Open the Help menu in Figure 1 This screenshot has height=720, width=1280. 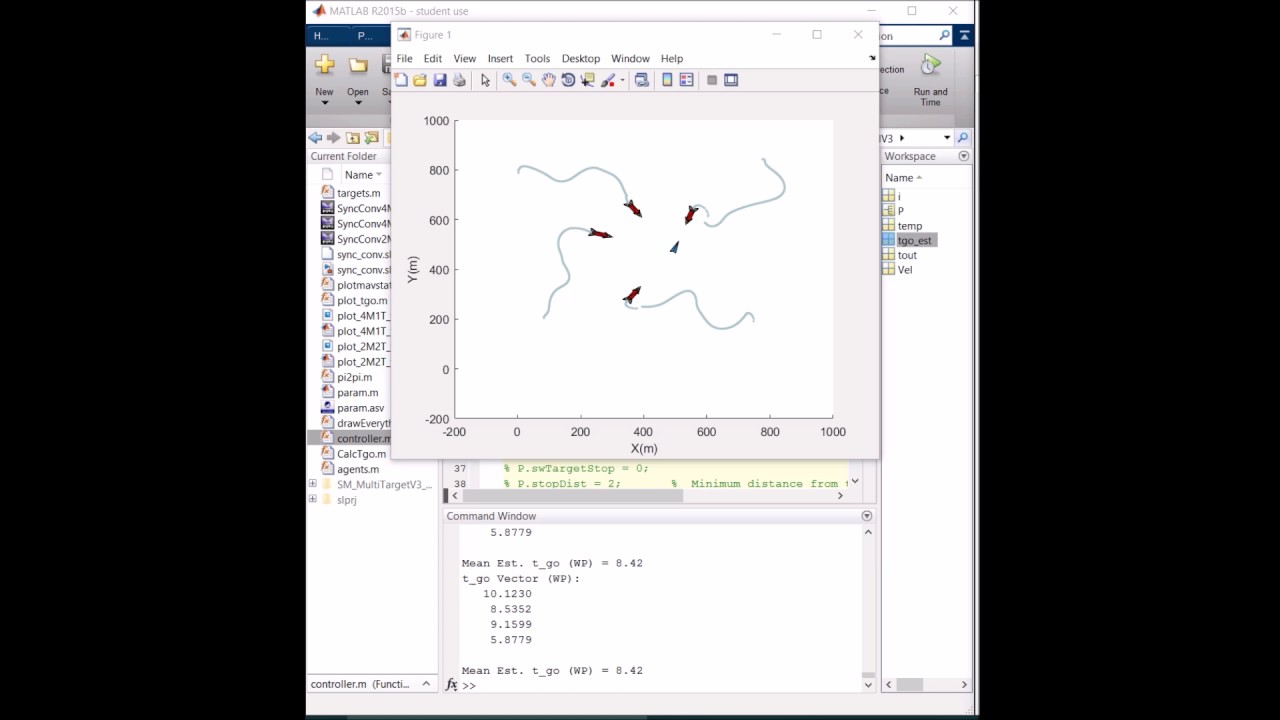click(x=672, y=58)
